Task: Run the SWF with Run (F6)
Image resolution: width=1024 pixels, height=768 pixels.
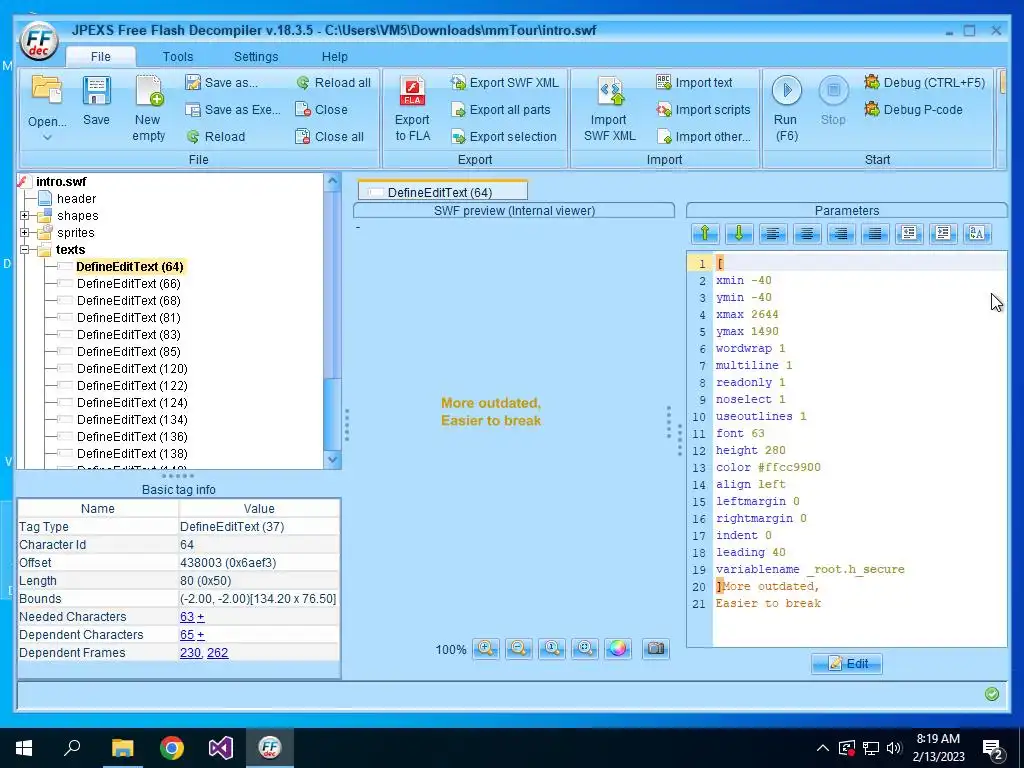Action: (786, 108)
